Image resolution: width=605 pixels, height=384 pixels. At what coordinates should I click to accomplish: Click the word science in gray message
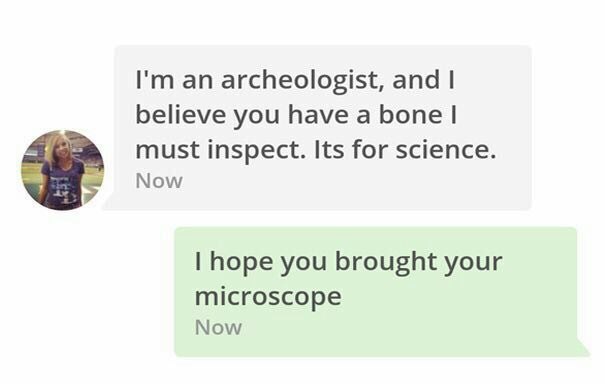[x=445, y=150]
